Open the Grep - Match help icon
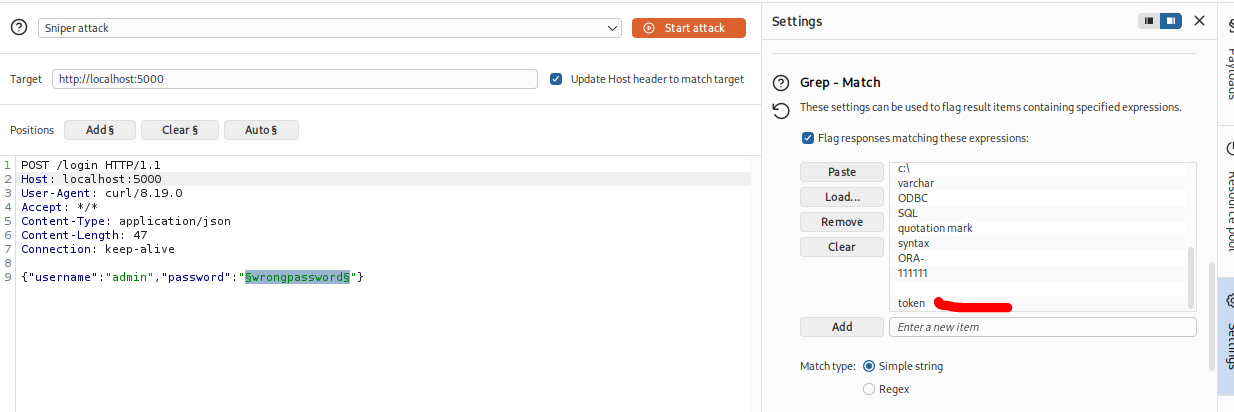 781,83
